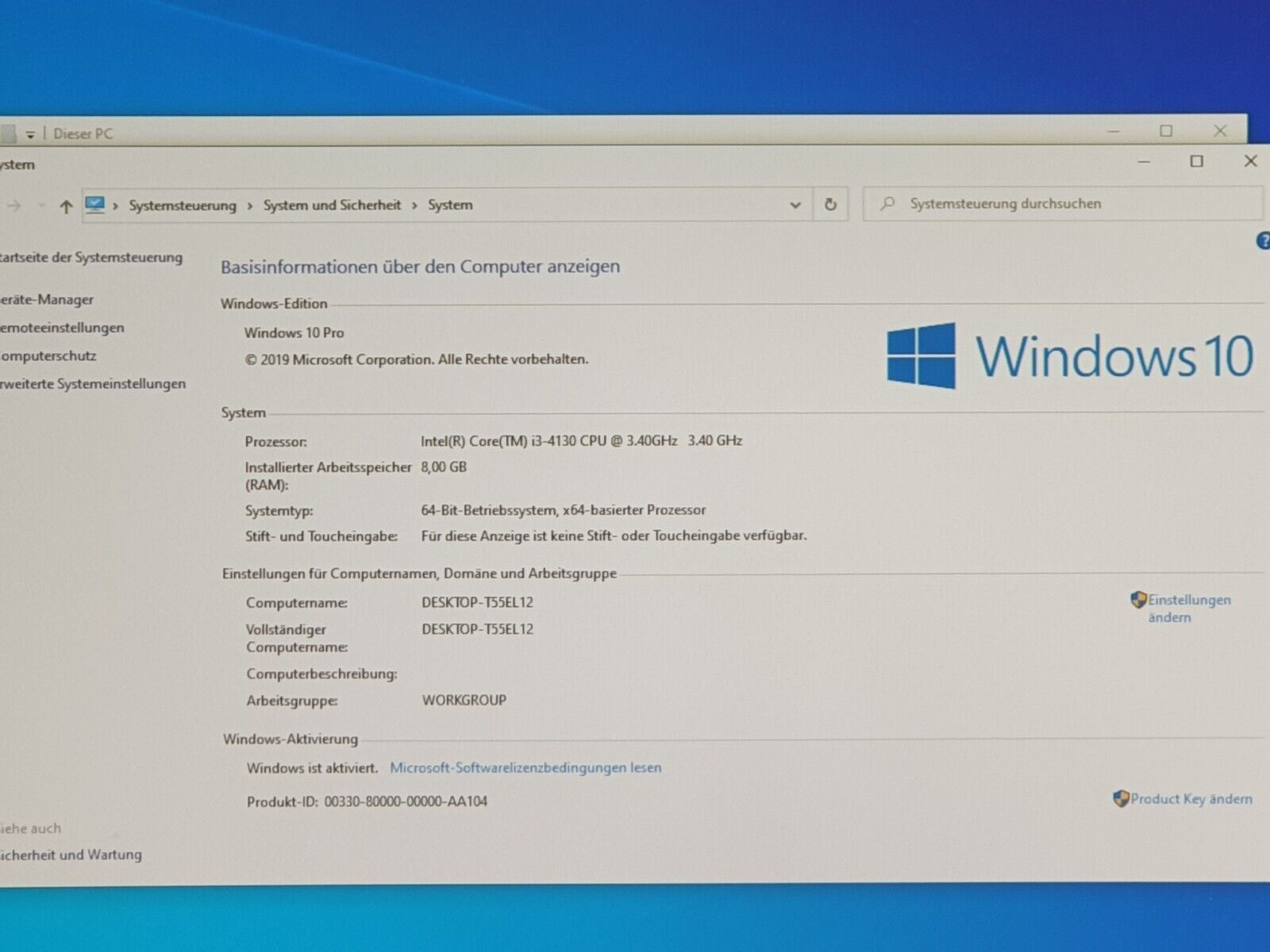Click heading Basisinformationen über den Computer anzeigen

tap(420, 267)
